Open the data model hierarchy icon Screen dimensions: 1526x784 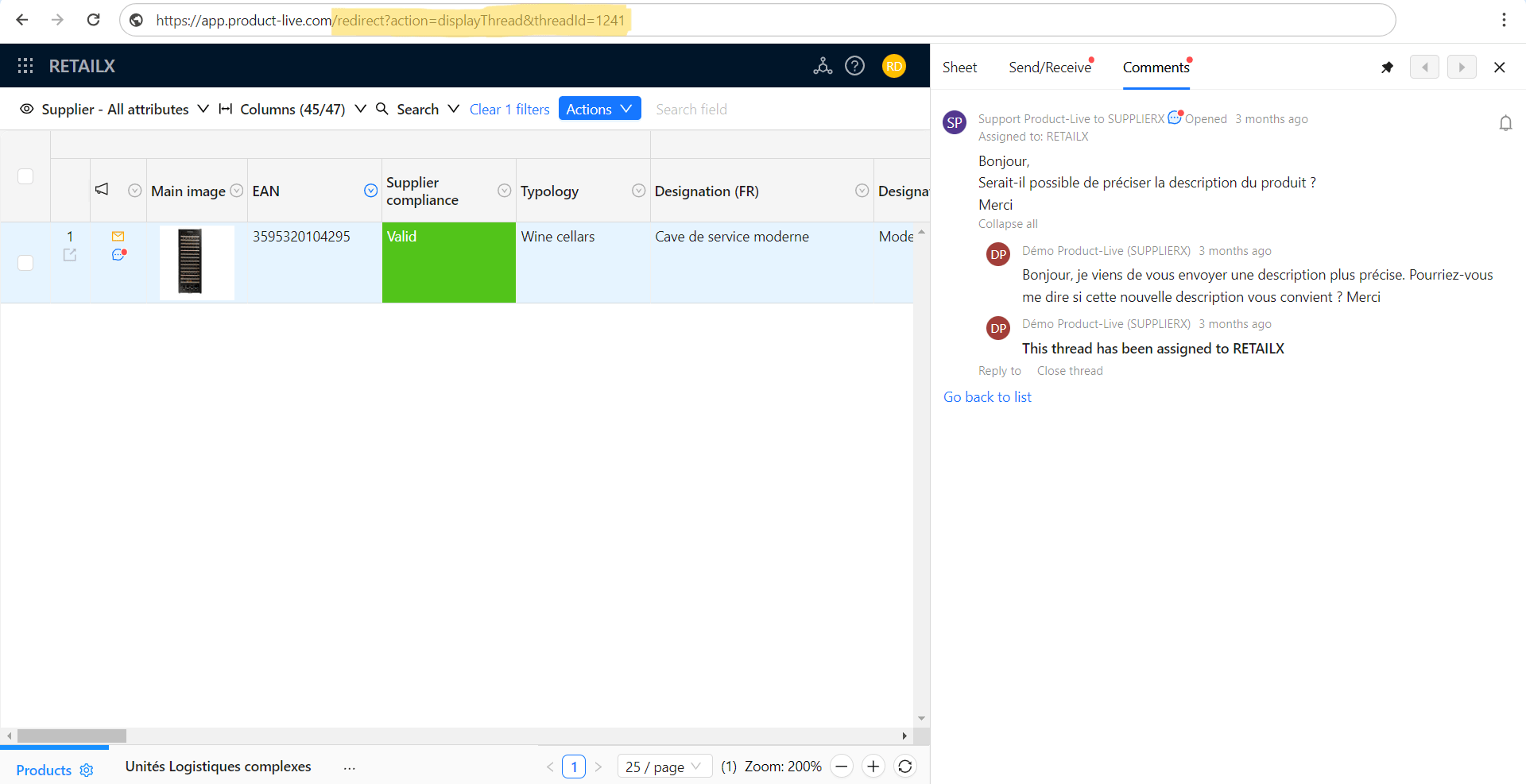pos(823,66)
